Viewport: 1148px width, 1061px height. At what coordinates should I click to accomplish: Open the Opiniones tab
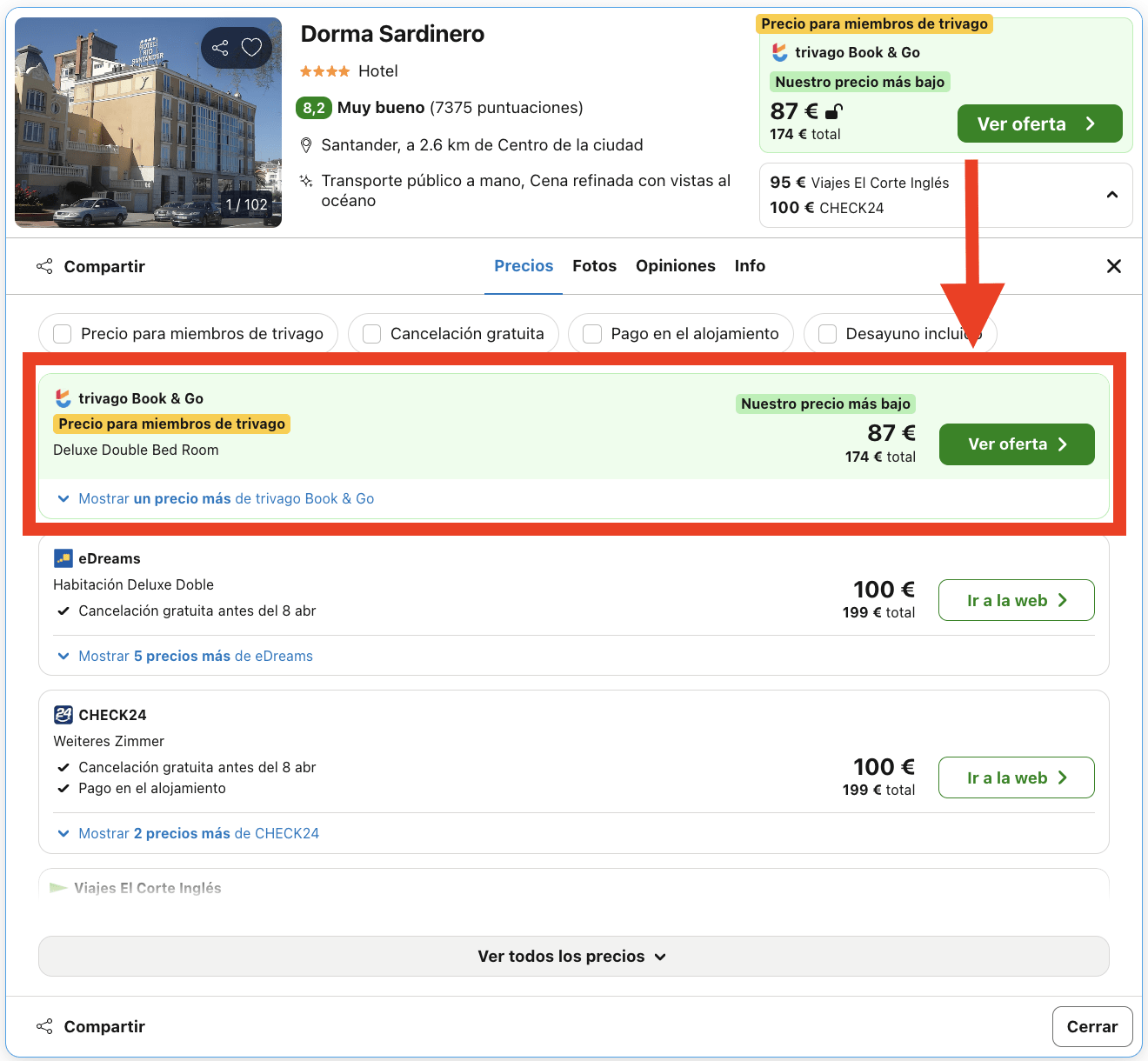pyautogui.click(x=676, y=265)
